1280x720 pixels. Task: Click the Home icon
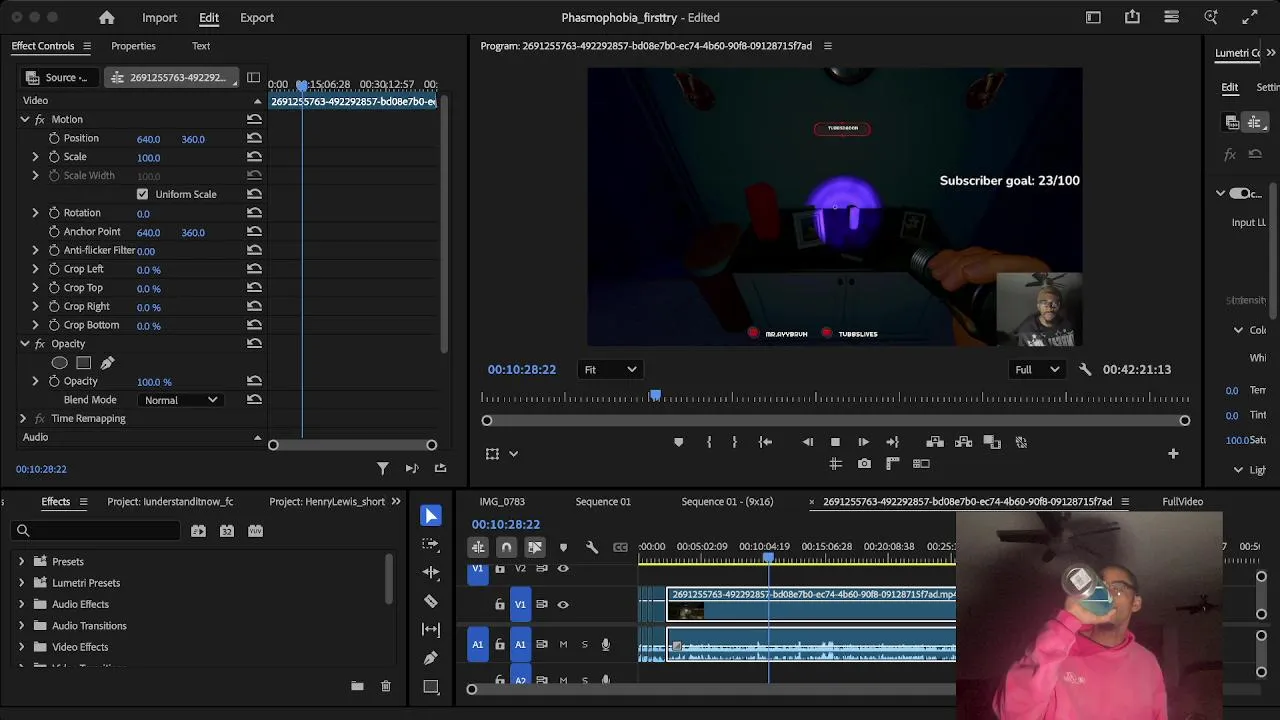coord(107,17)
